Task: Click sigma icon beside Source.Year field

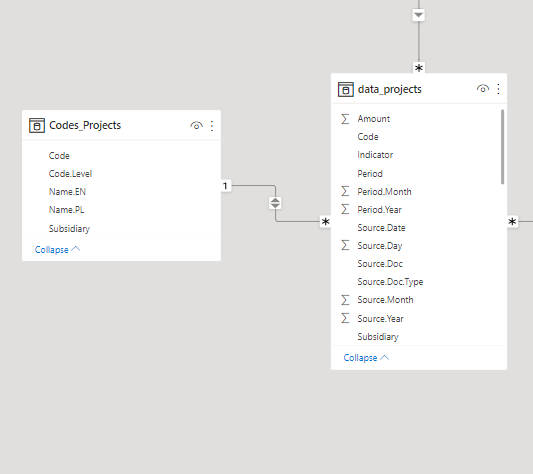Action: (345, 318)
